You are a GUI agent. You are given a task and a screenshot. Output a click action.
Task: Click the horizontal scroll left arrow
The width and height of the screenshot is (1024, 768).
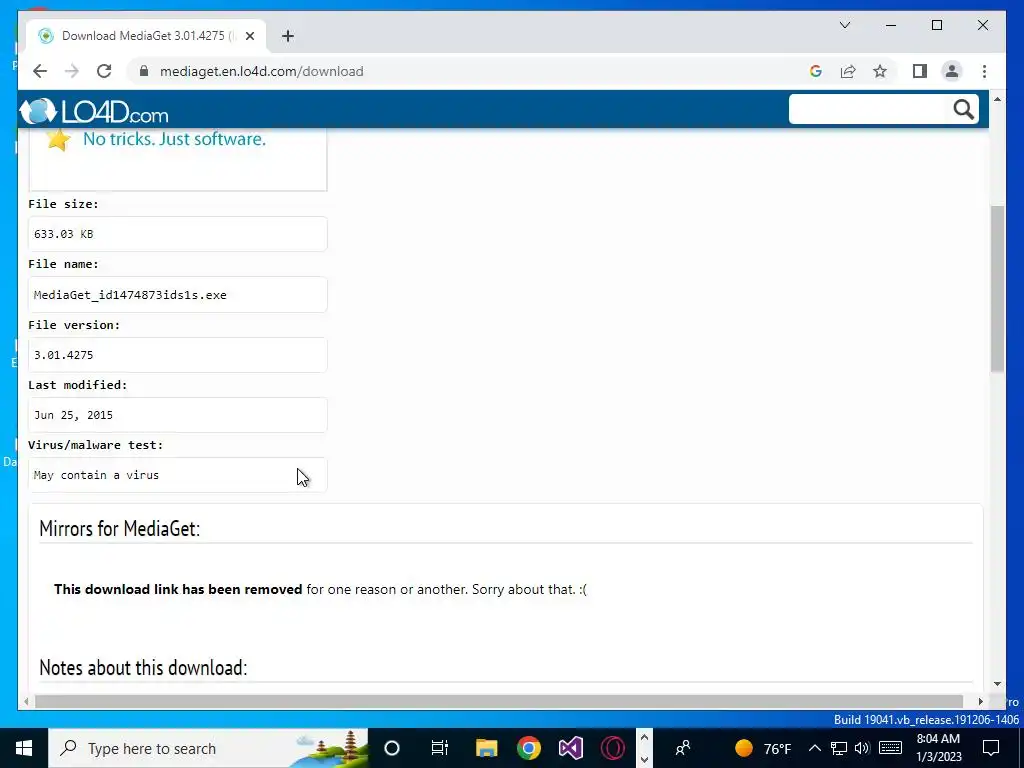click(x=25, y=701)
